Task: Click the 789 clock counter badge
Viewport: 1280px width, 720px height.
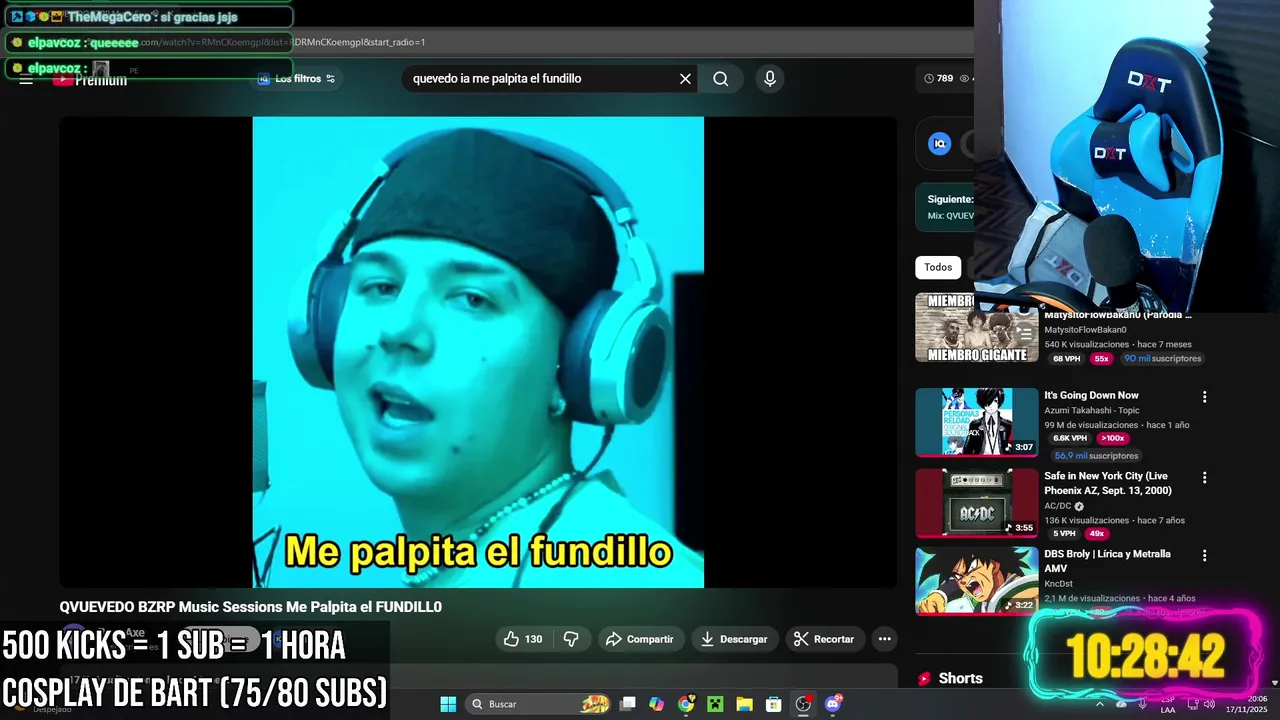Action: [x=938, y=78]
